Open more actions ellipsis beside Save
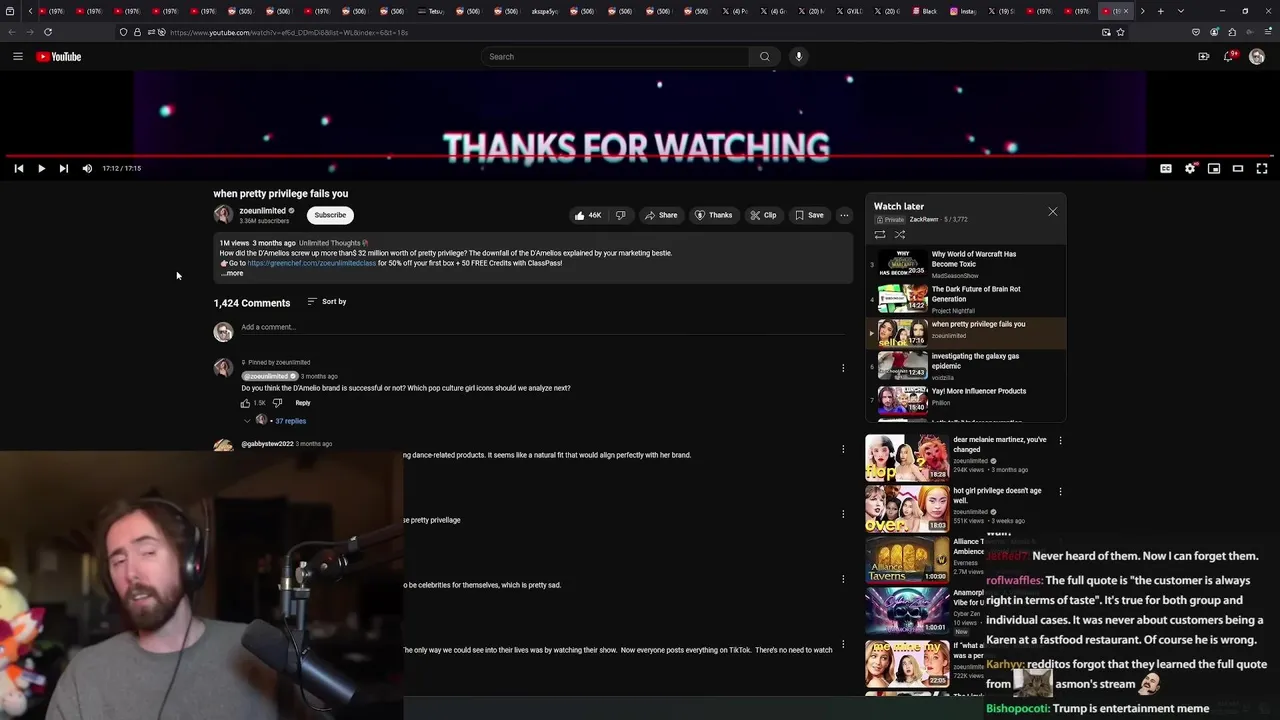The width and height of the screenshot is (1280, 720). [x=844, y=215]
